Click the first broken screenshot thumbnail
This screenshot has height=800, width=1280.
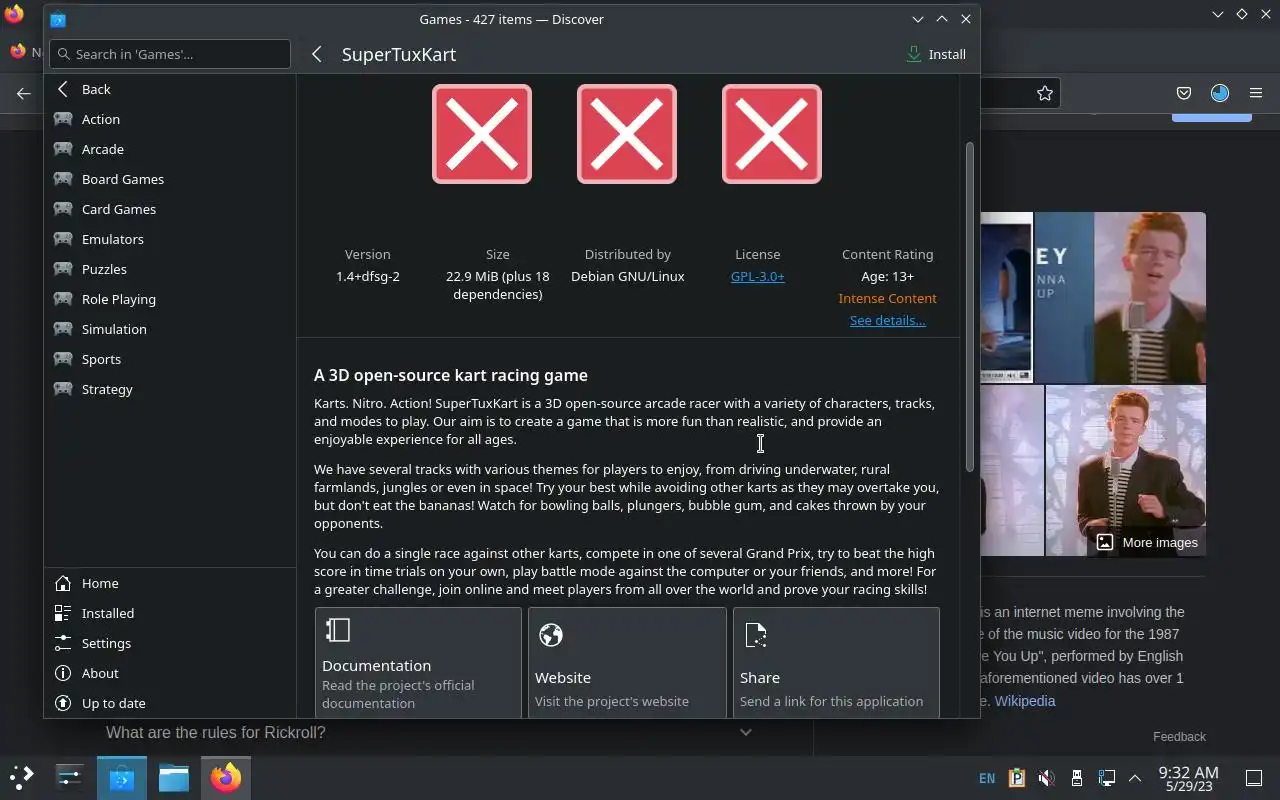coord(482,134)
